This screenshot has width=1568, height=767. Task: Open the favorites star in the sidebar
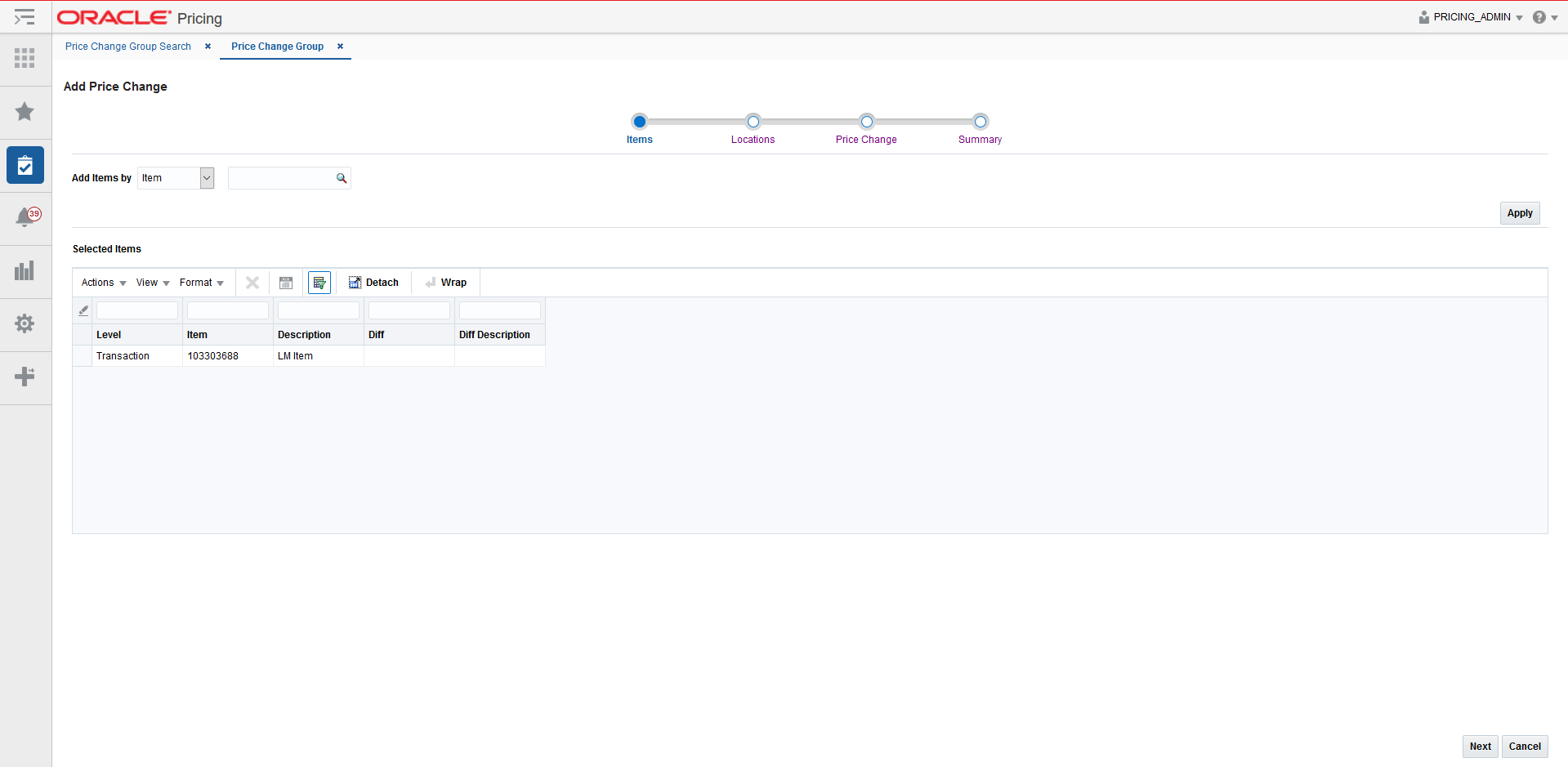pos(25,112)
